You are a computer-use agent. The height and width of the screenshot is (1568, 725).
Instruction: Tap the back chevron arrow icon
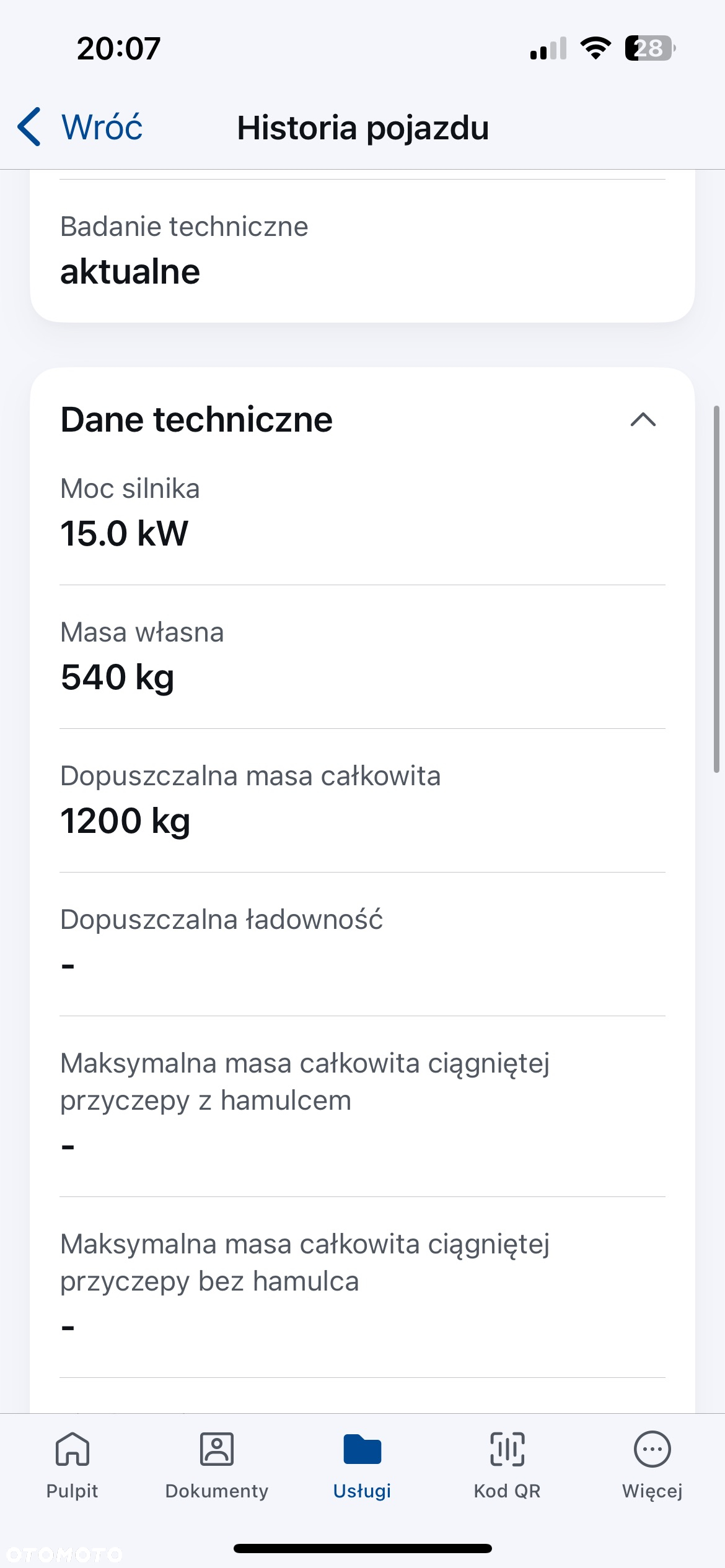click(29, 127)
